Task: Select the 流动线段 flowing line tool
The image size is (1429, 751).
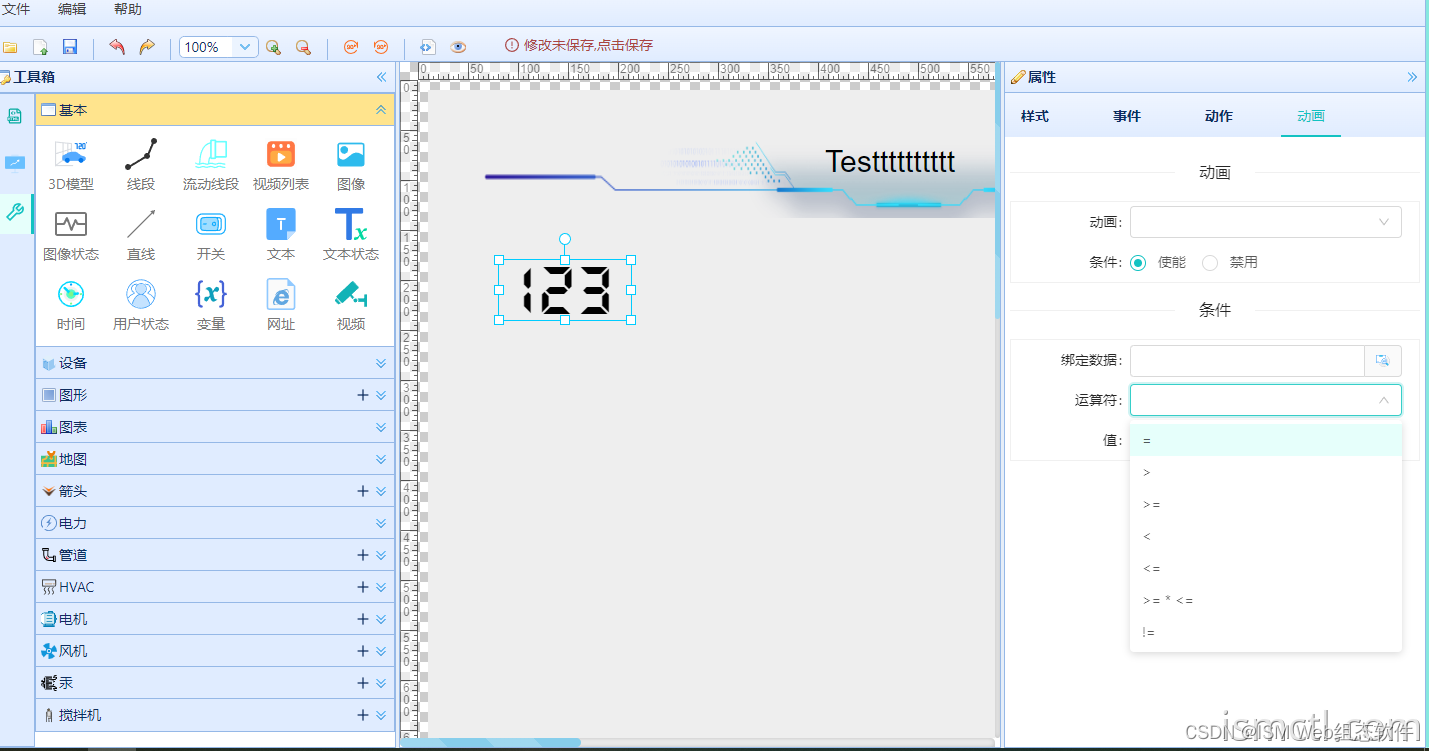Action: [211, 162]
